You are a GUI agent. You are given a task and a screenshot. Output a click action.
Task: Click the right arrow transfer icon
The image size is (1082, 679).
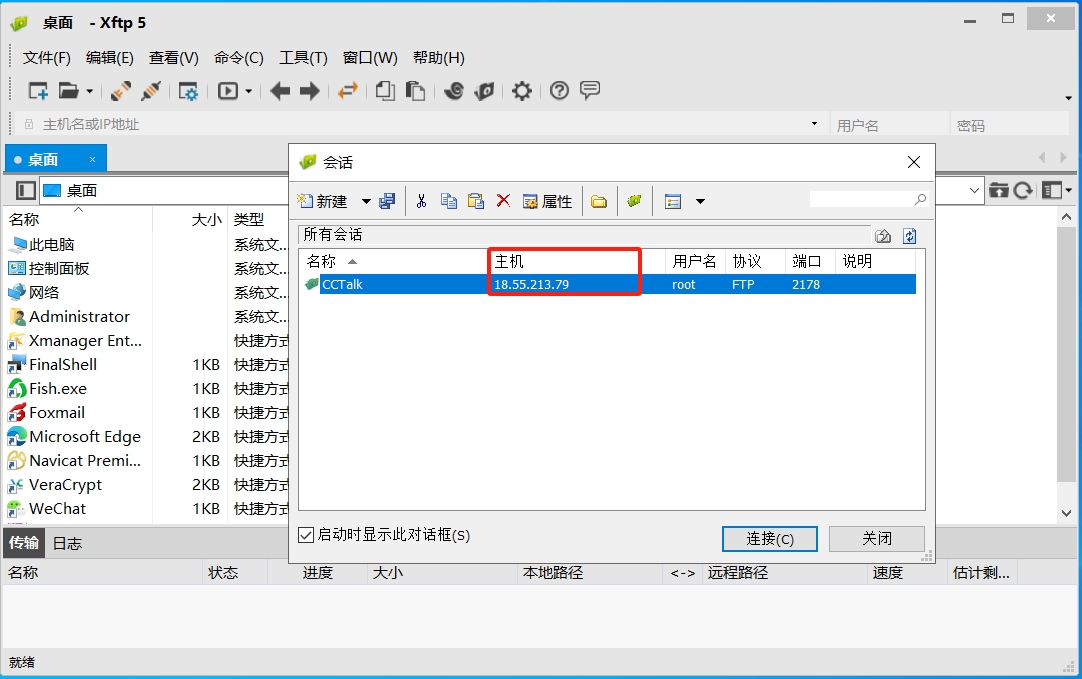(x=310, y=90)
